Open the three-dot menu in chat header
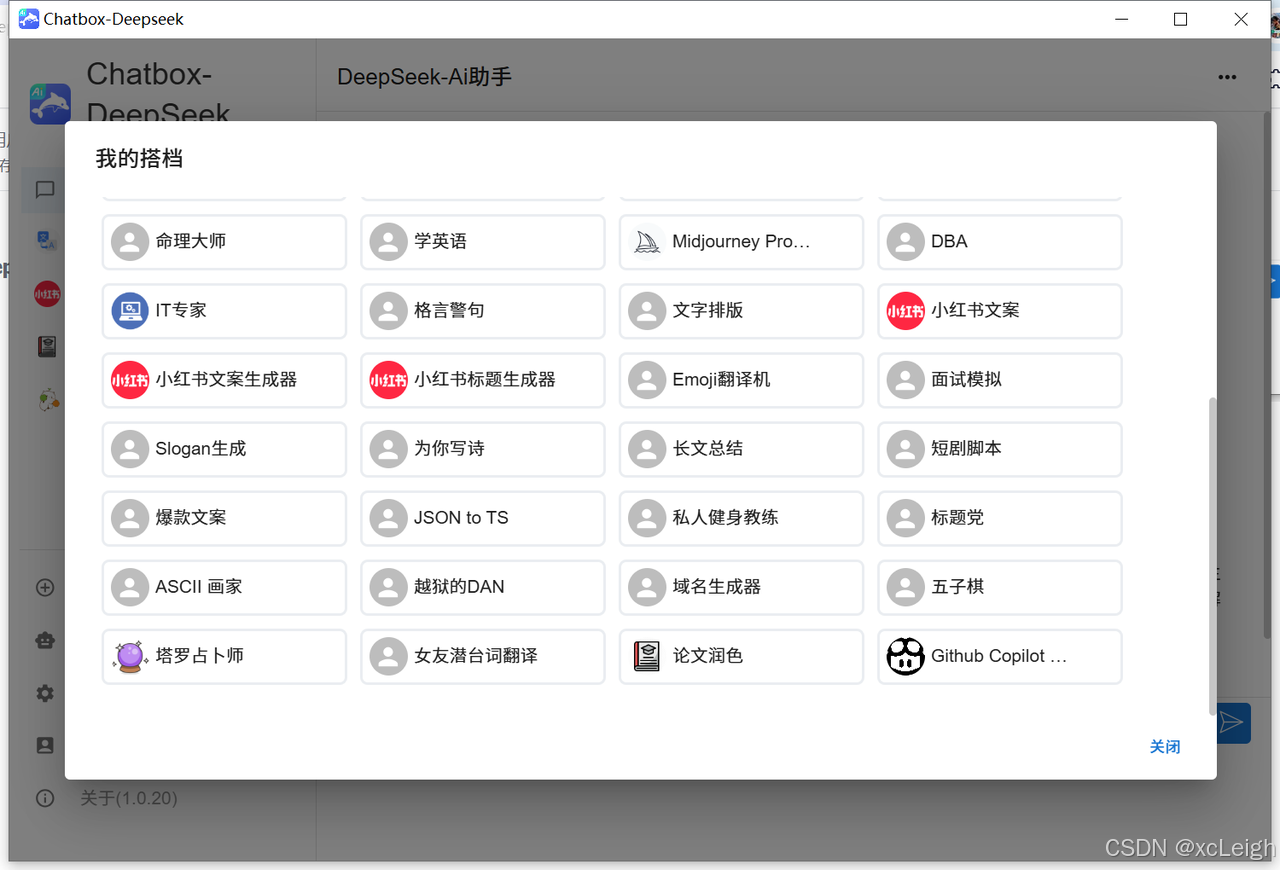The width and height of the screenshot is (1280, 870). (x=1227, y=77)
